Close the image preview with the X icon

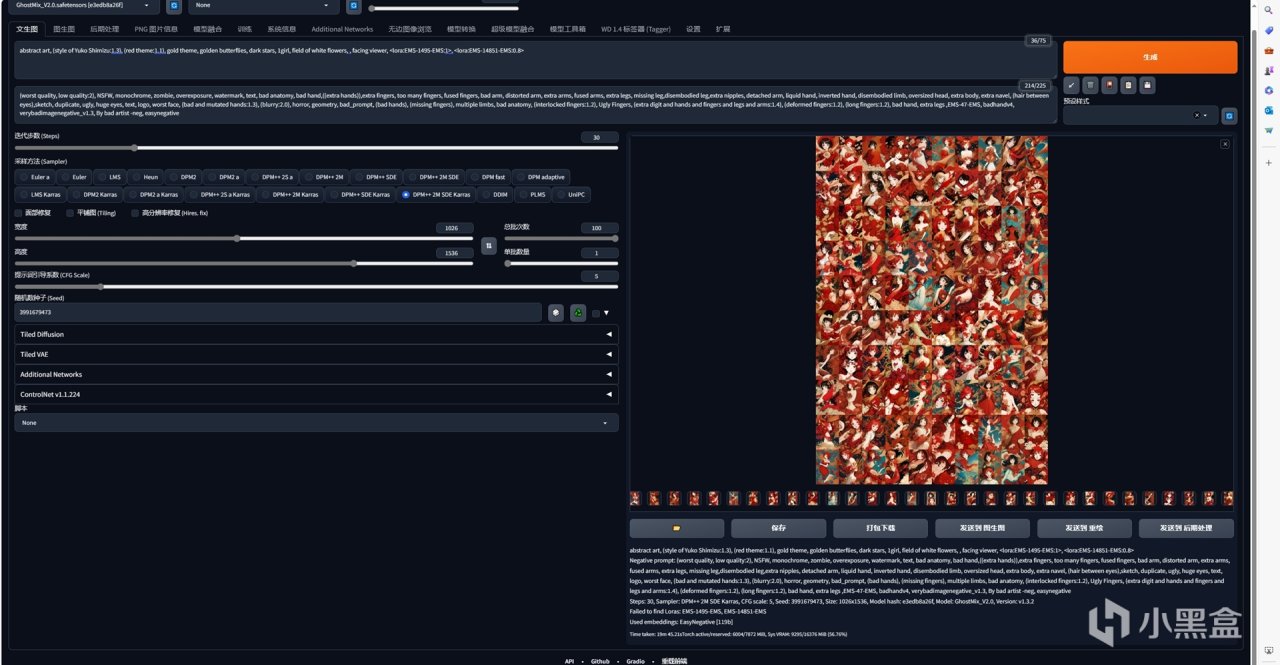[x=1225, y=144]
